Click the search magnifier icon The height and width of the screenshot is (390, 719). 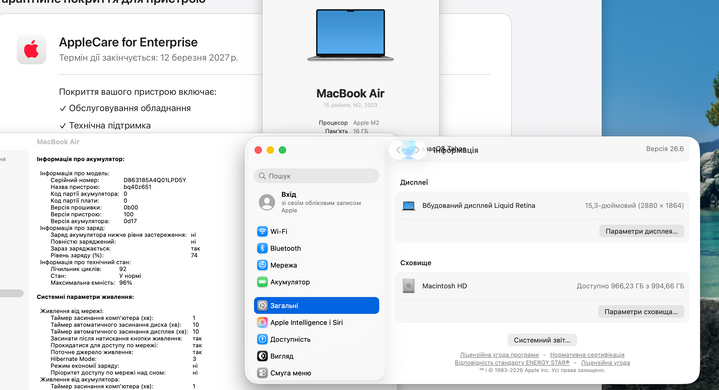click(262, 176)
